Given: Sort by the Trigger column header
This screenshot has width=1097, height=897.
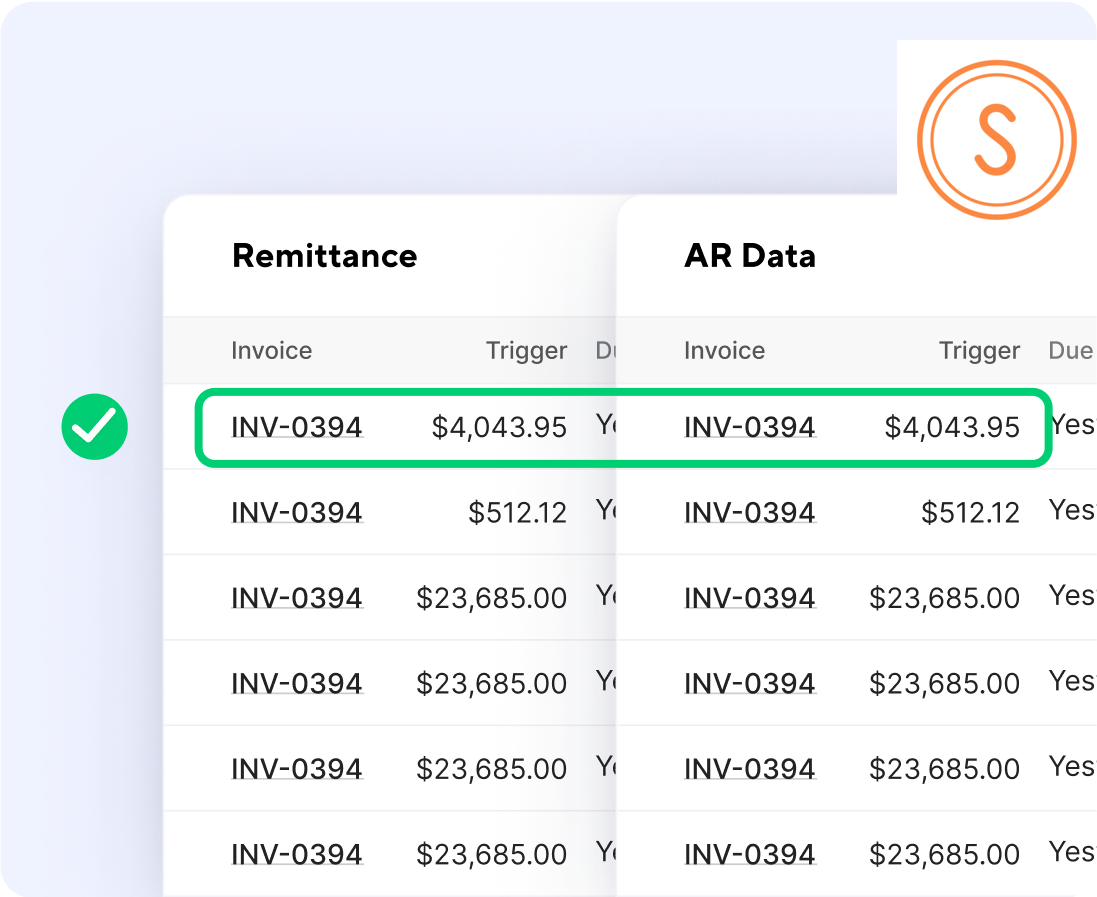Looking at the screenshot, I should (527, 351).
